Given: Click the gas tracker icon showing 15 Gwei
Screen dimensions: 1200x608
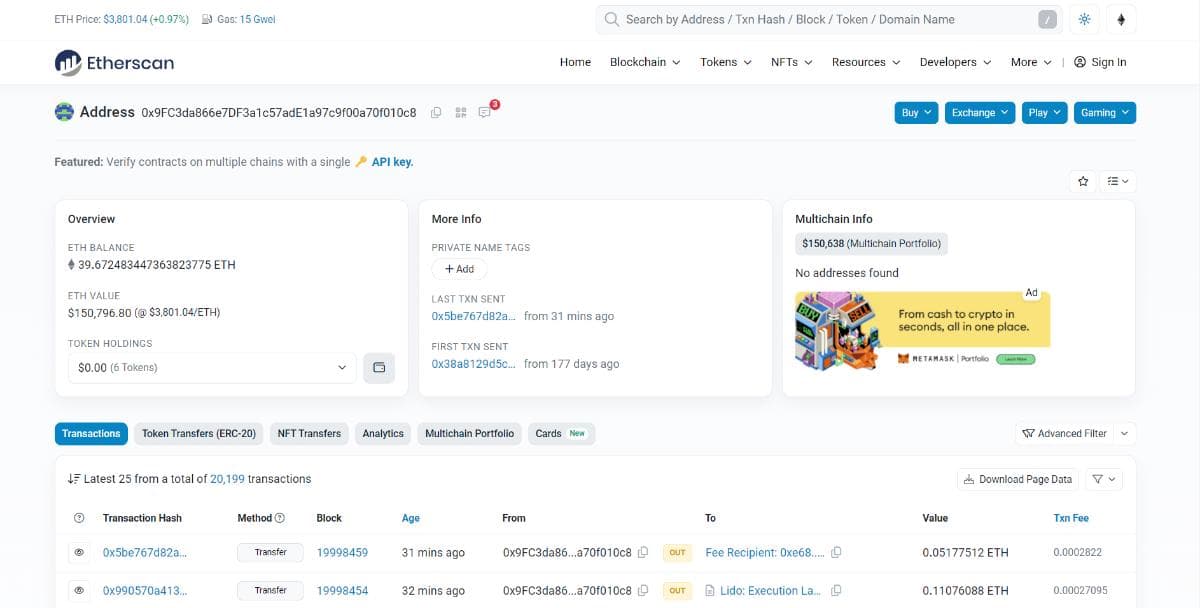Looking at the screenshot, I should (x=206, y=19).
